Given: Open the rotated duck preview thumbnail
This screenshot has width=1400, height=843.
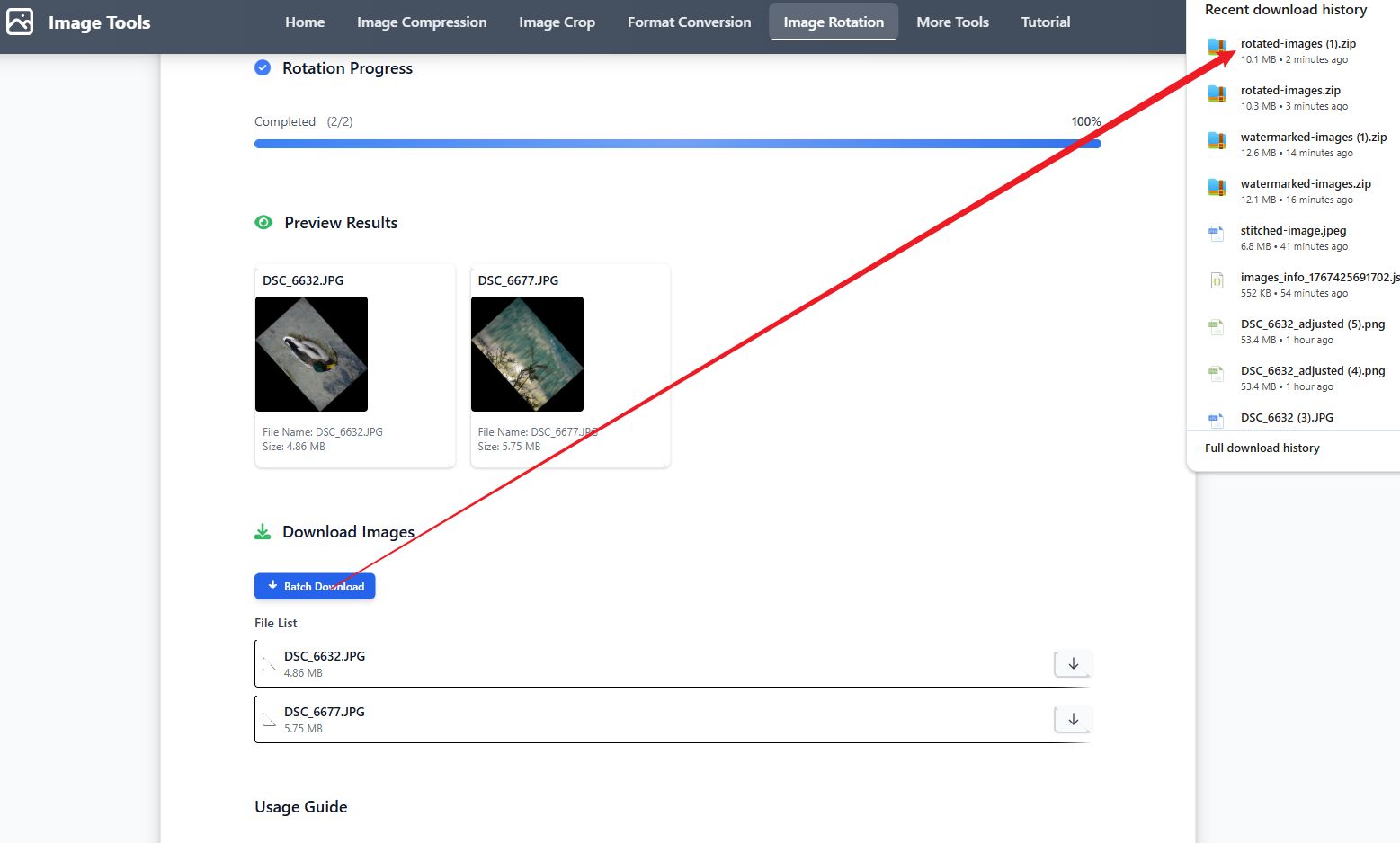Looking at the screenshot, I should coord(311,354).
